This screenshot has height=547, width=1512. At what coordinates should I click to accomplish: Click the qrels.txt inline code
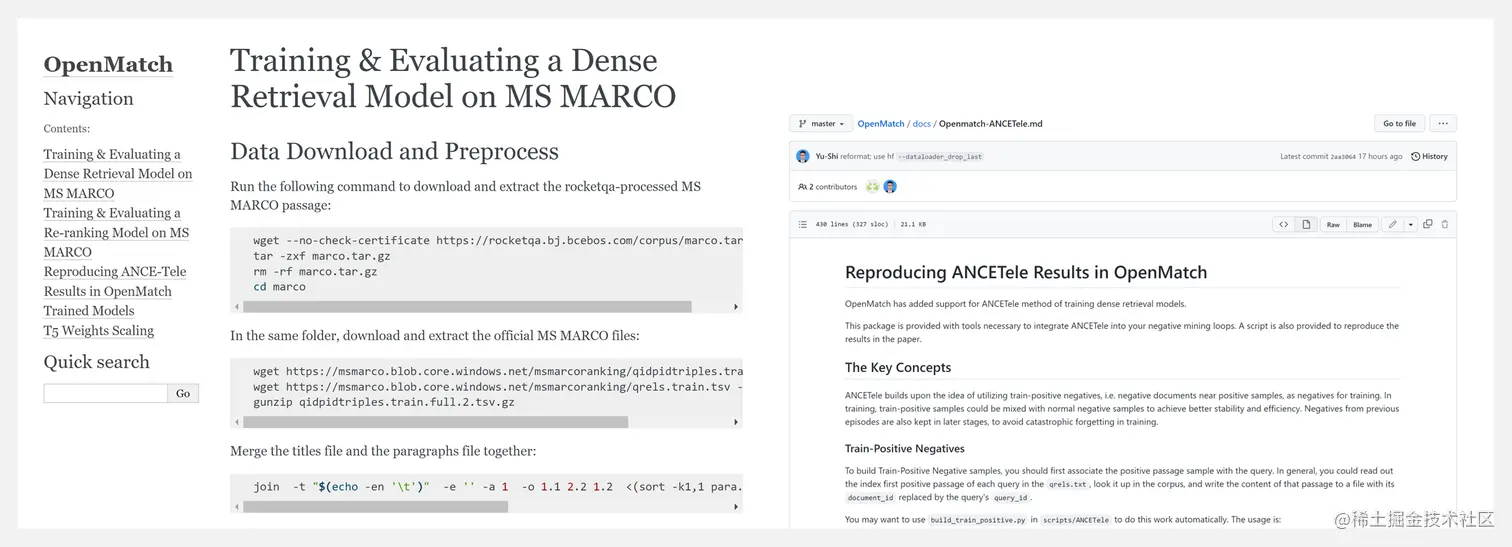pyautogui.click(x=1067, y=484)
